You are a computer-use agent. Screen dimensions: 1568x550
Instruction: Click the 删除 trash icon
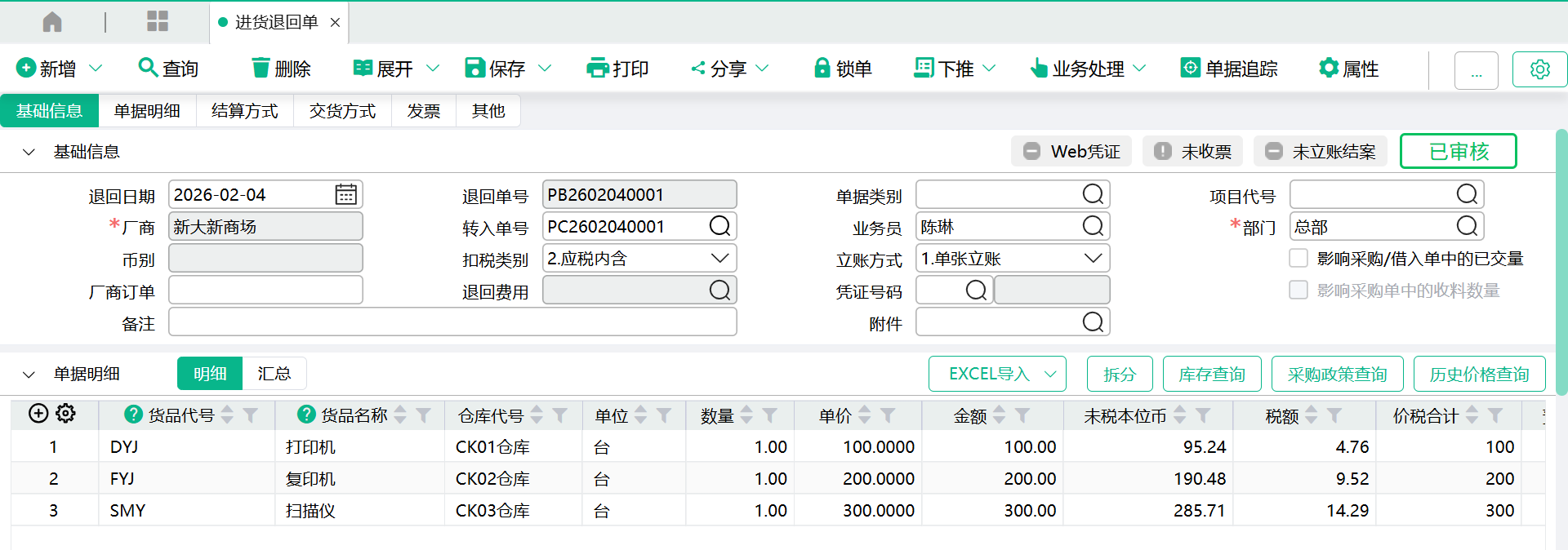point(261,68)
